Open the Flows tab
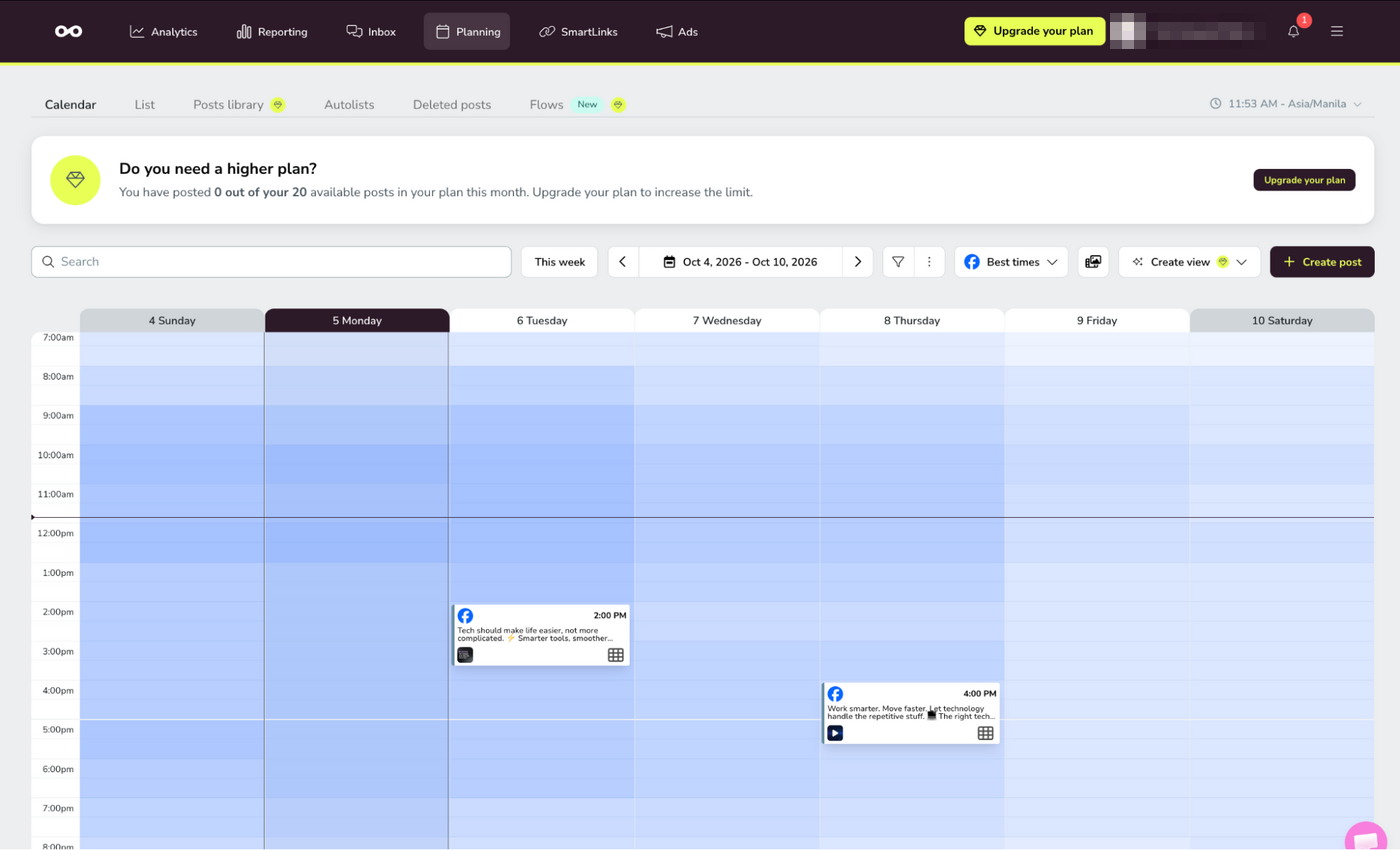Image resolution: width=1400 pixels, height=850 pixels. click(x=578, y=104)
